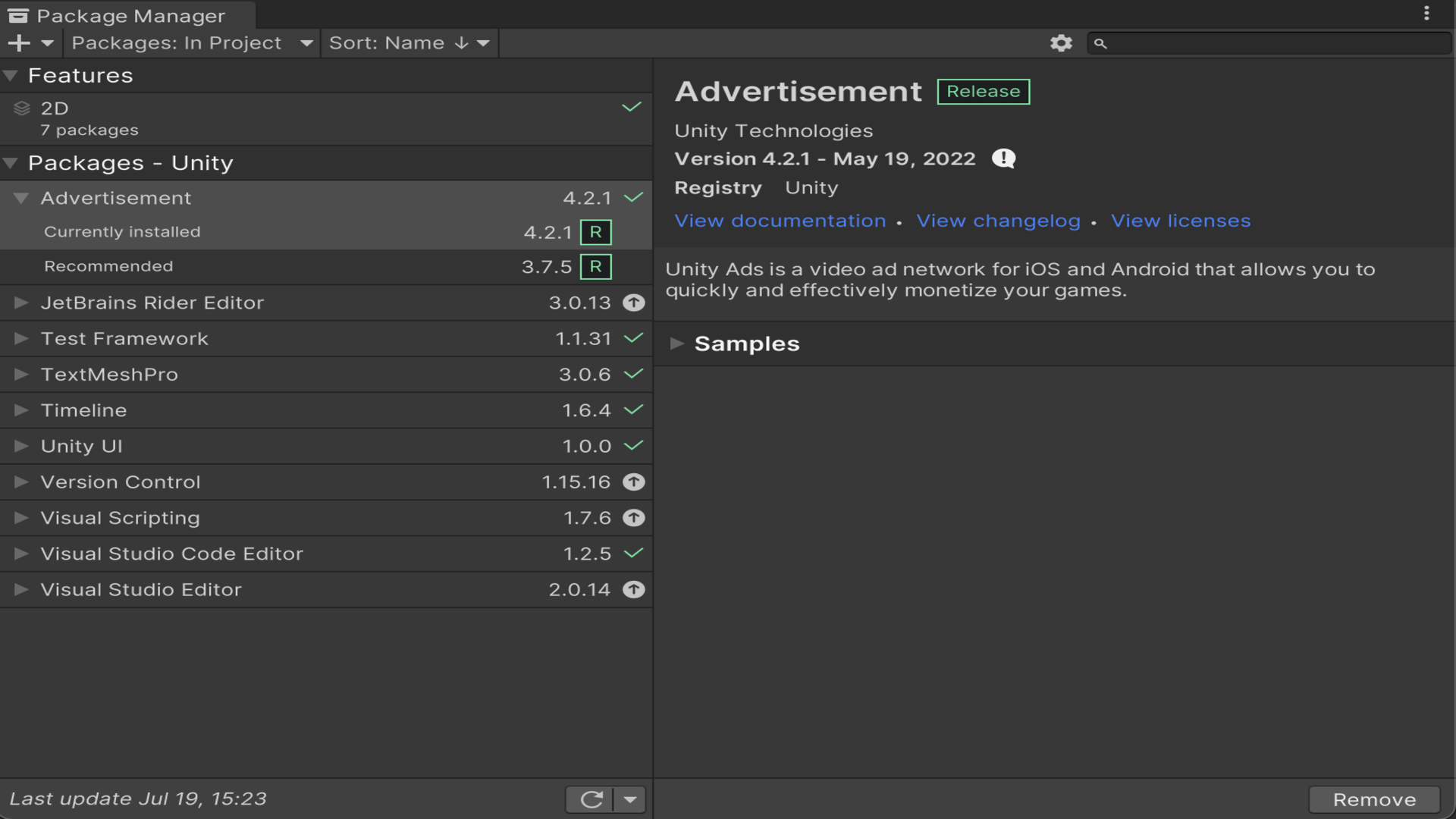Screen dimensions: 1456x819
Task: Open the Packages: In Project dropdown
Action: tap(192, 43)
